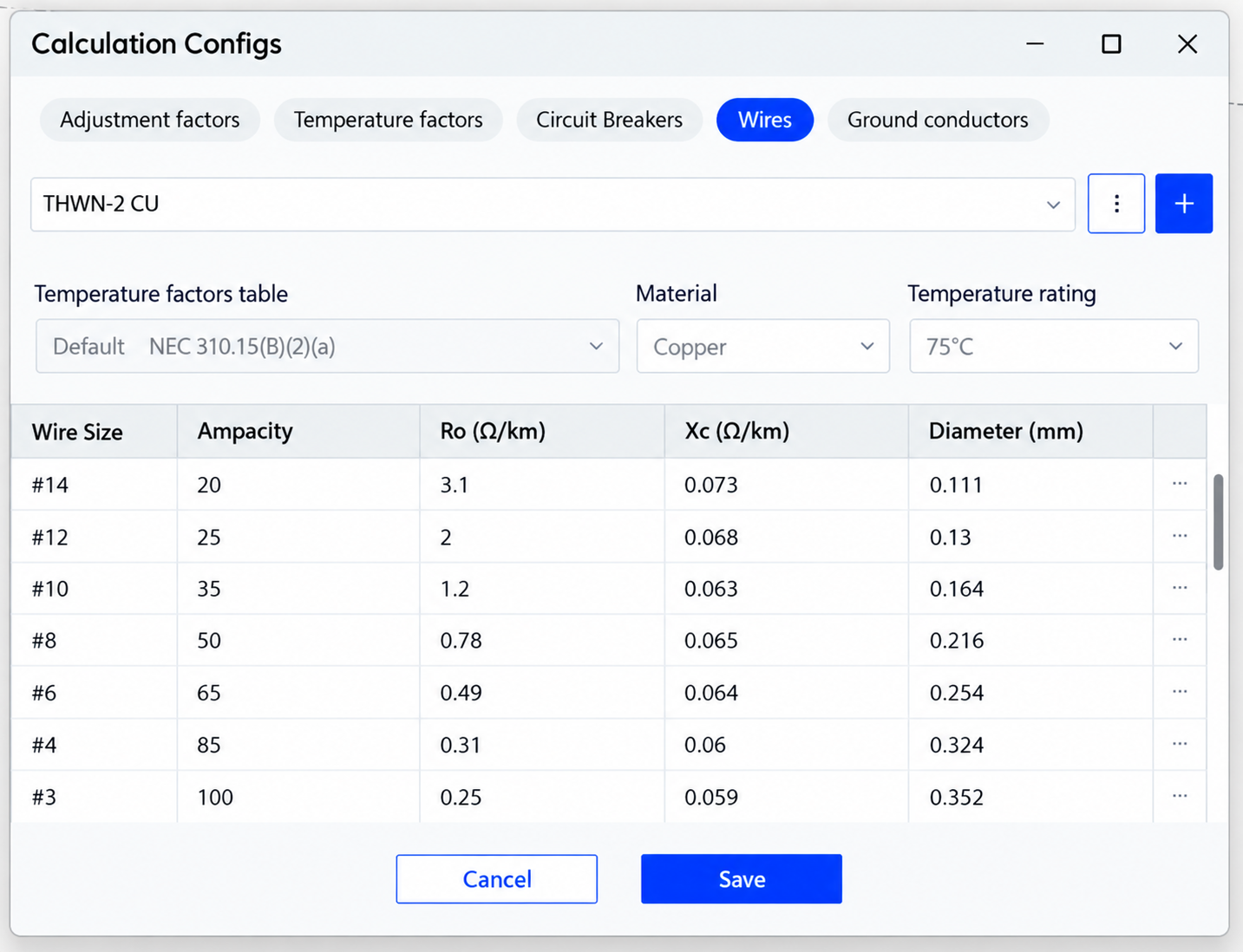The height and width of the screenshot is (952, 1243).
Task: Open the Temperature factors table dropdown
Action: pyautogui.click(x=327, y=347)
